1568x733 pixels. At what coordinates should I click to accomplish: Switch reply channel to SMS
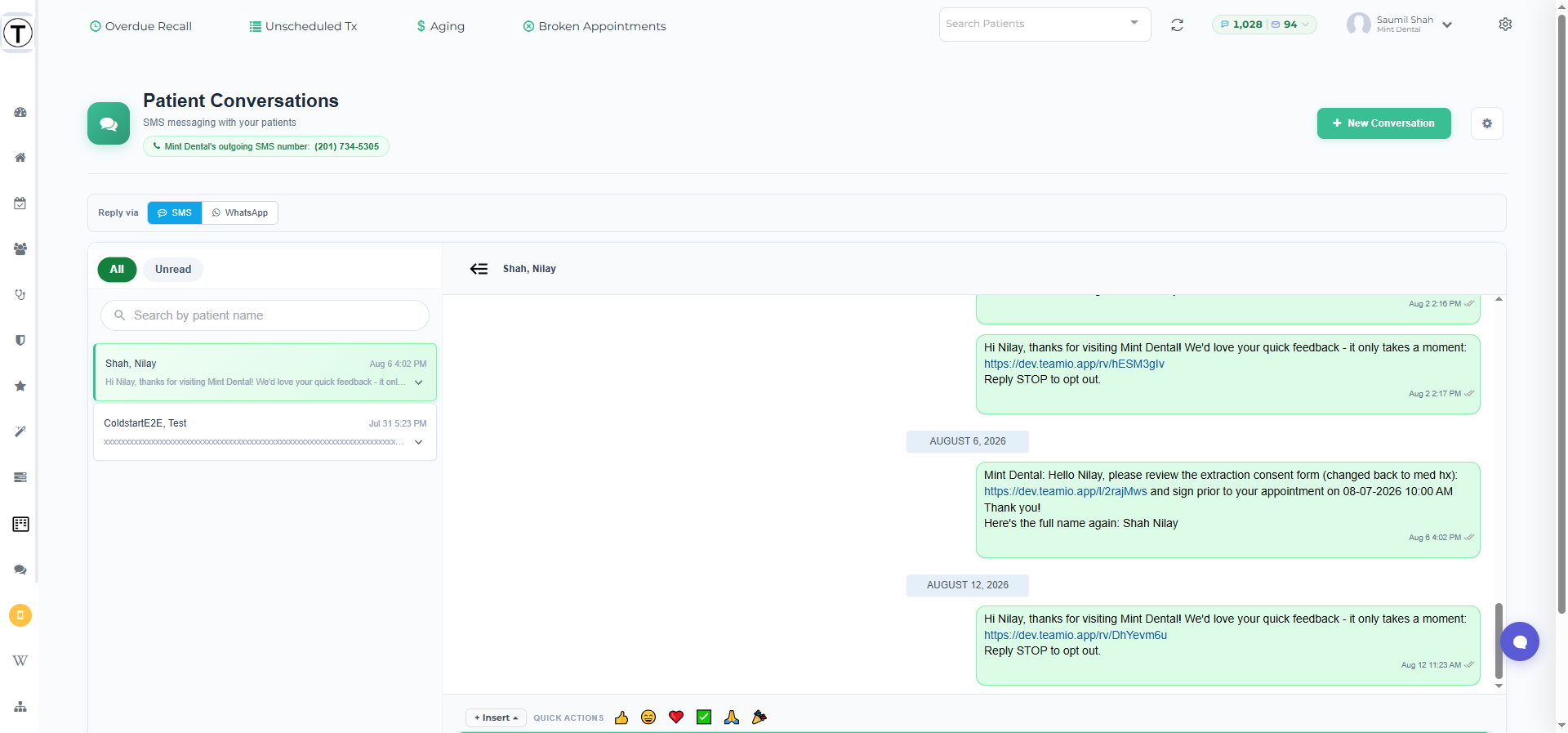[x=175, y=212]
